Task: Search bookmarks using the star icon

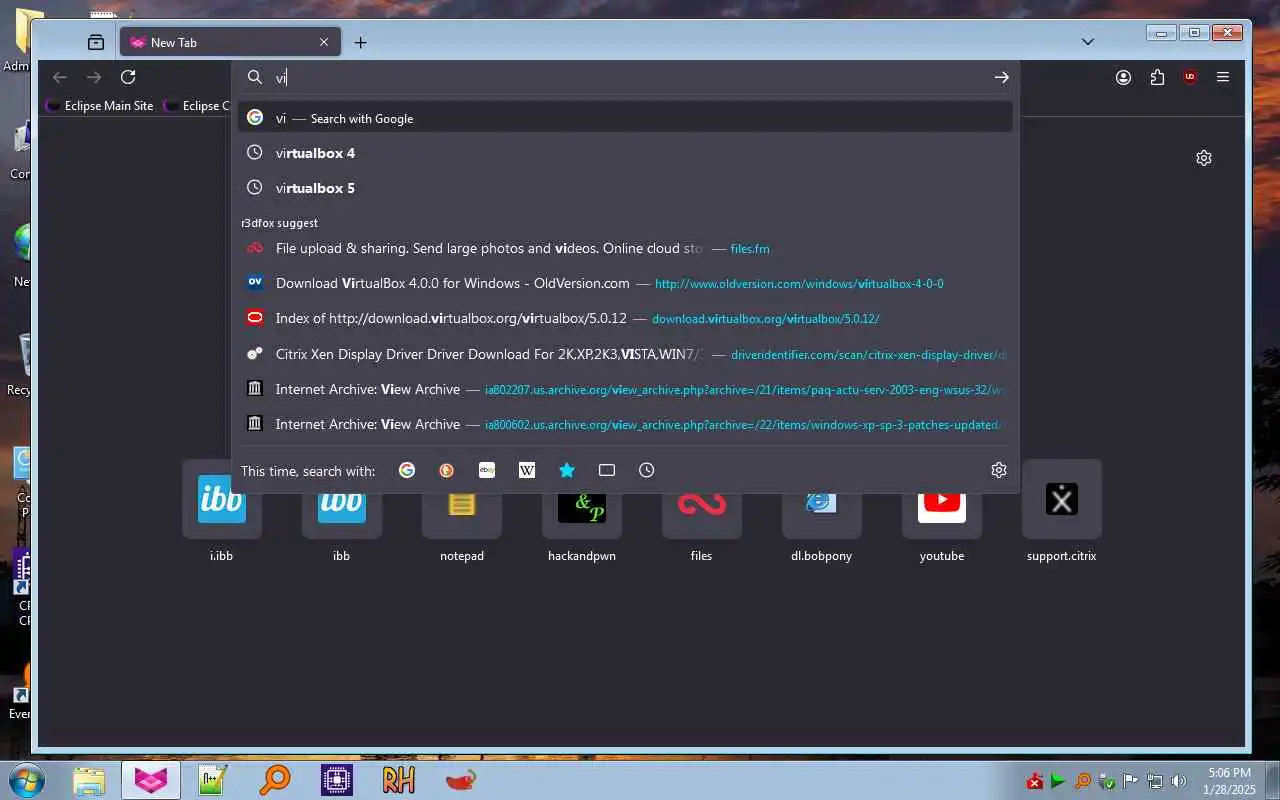Action: click(x=567, y=470)
